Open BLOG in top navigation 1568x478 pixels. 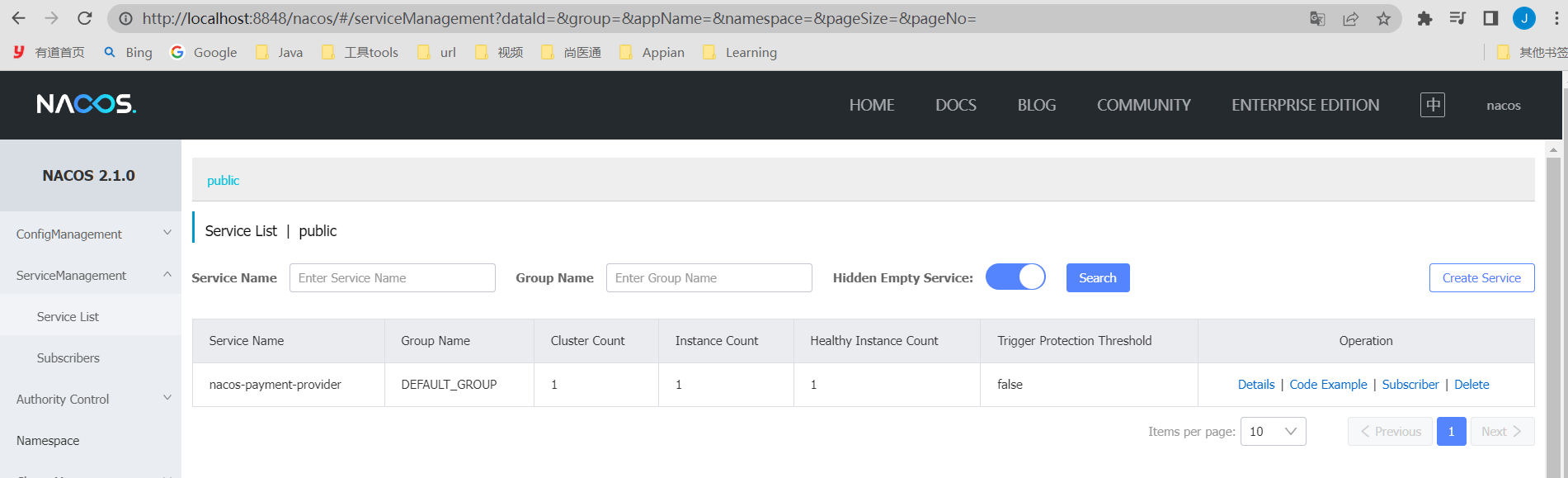coord(1037,105)
